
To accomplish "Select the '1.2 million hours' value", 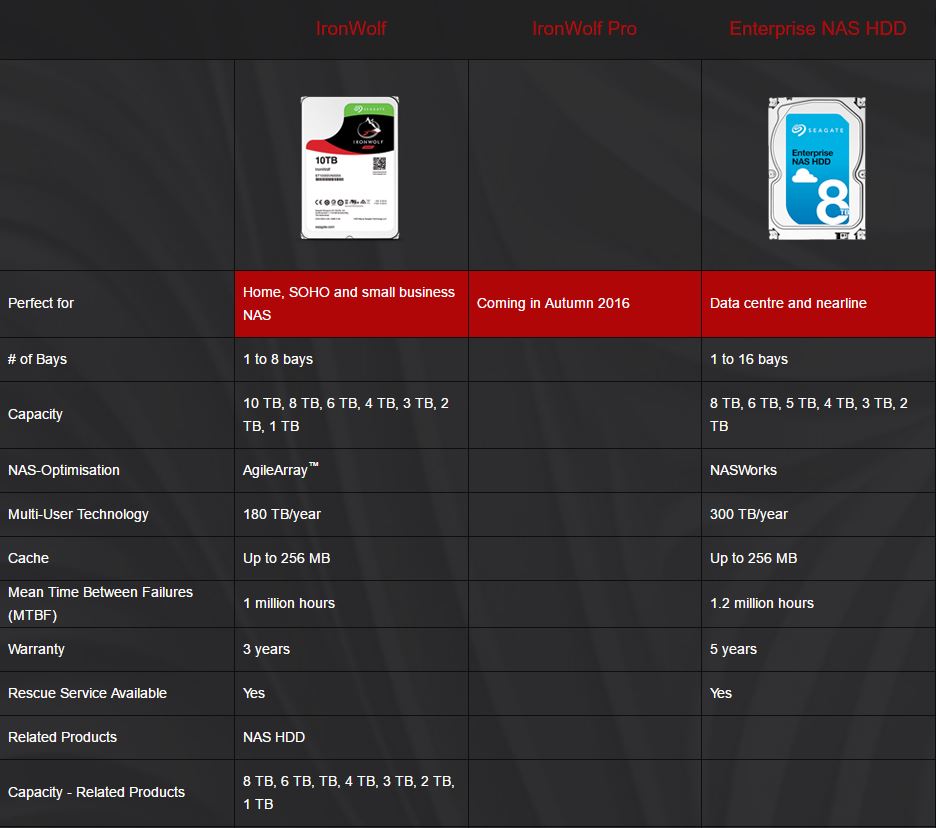I will coord(762,604).
